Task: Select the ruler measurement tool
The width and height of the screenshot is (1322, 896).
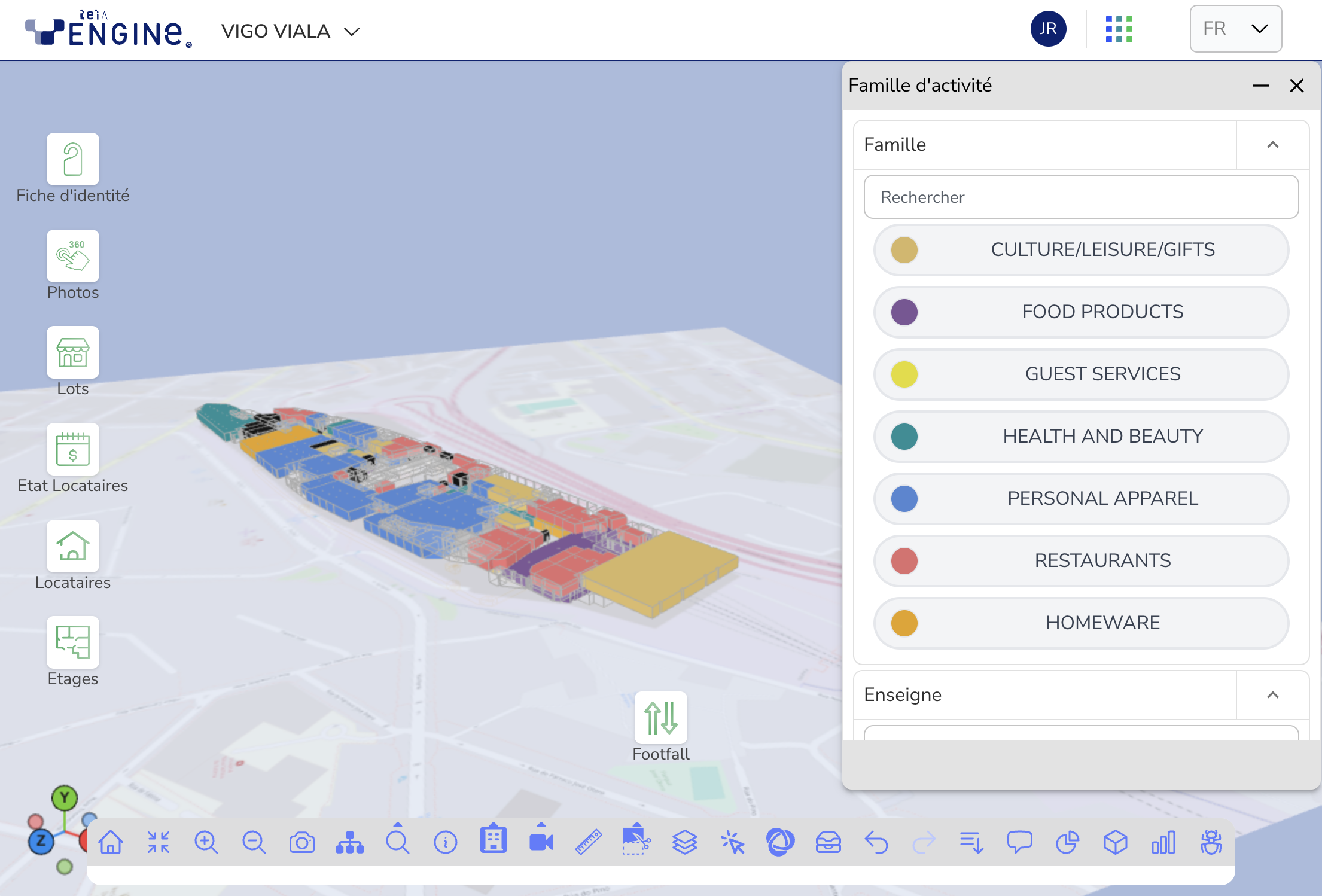Action: click(589, 842)
